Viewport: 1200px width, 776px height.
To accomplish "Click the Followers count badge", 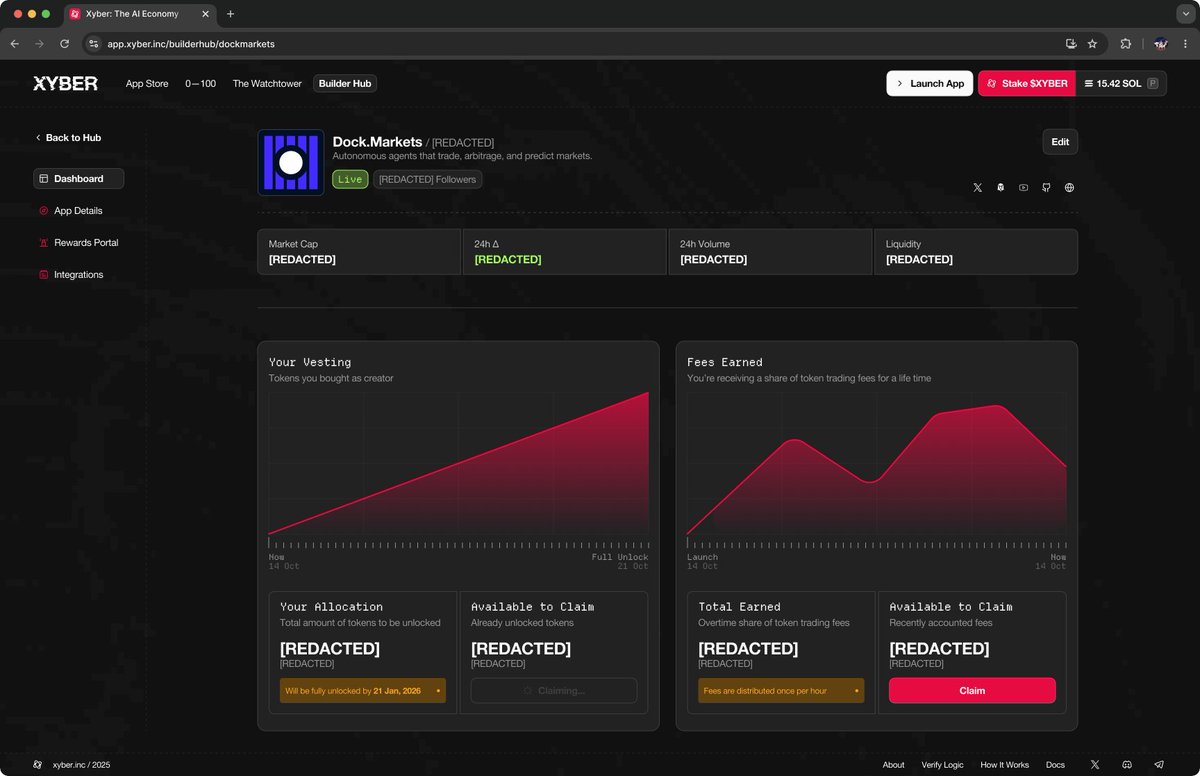I will [427, 180].
